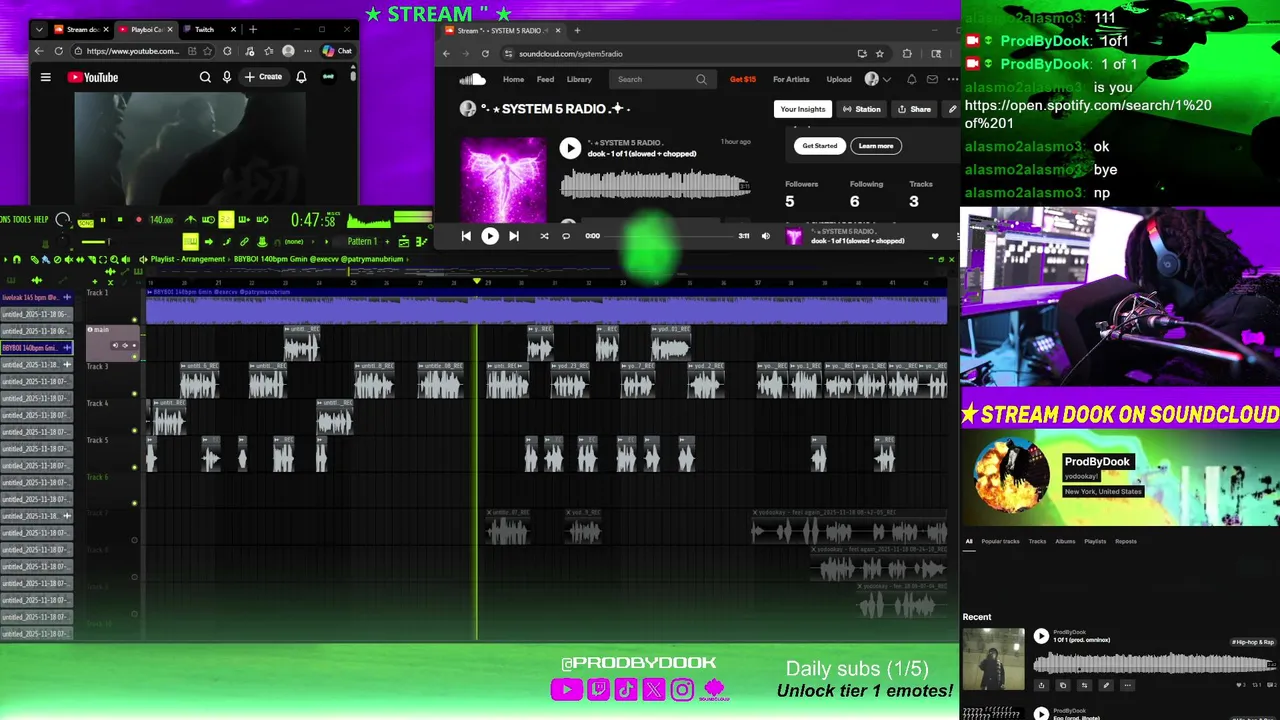This screenshot has width=1280, height=720.
Task: Toggle the SONG/PAT mode switch
Action: 85,223
